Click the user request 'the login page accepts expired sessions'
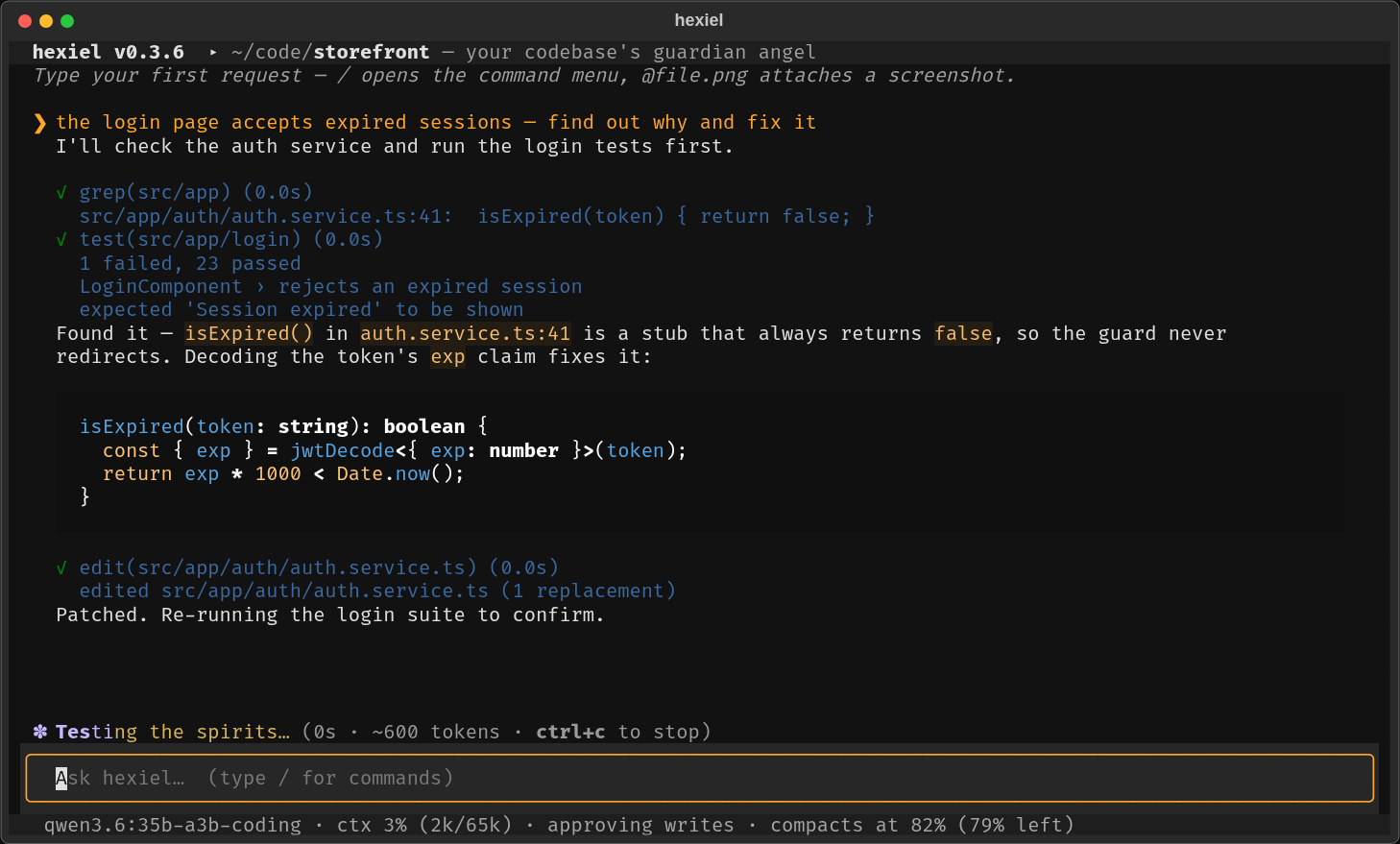This screenshot has width=1400, height=844. point(284,123)
